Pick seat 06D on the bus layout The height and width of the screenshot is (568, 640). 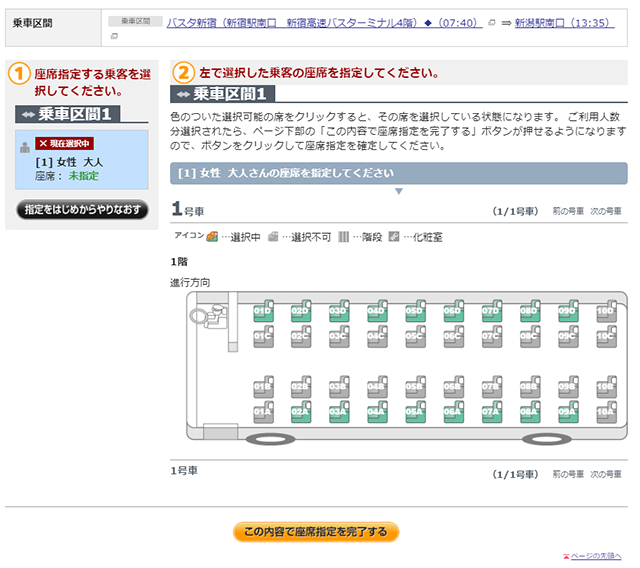453,313
